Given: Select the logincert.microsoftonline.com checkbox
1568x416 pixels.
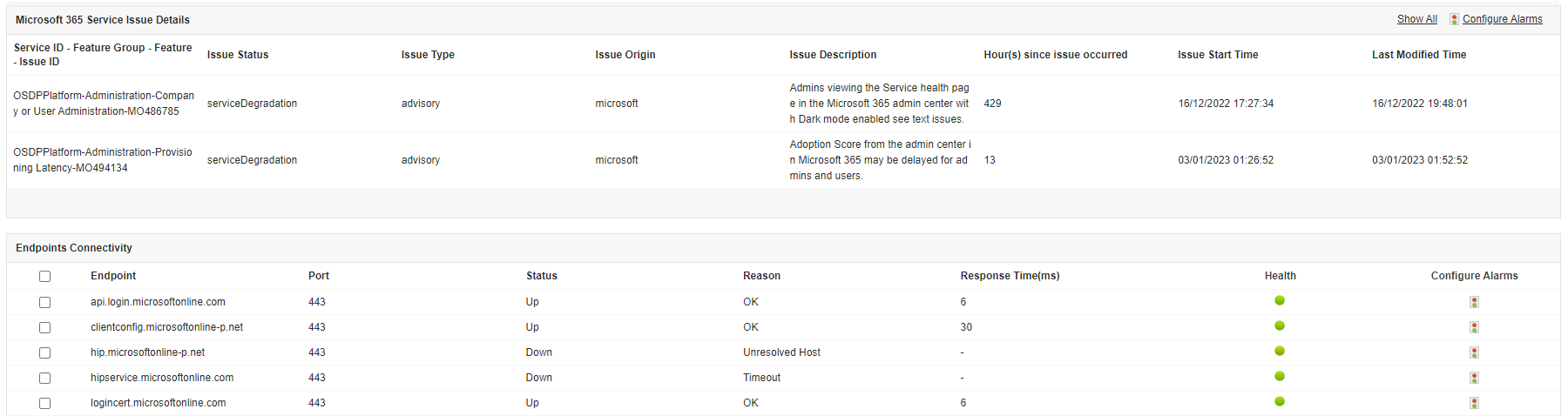Looking at the screenshot, I should tap(44, 403).
